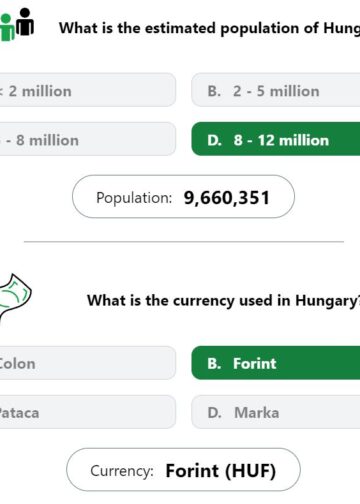
Task: Select the less than 2 million answer
Action: click(x=88, y=90)
